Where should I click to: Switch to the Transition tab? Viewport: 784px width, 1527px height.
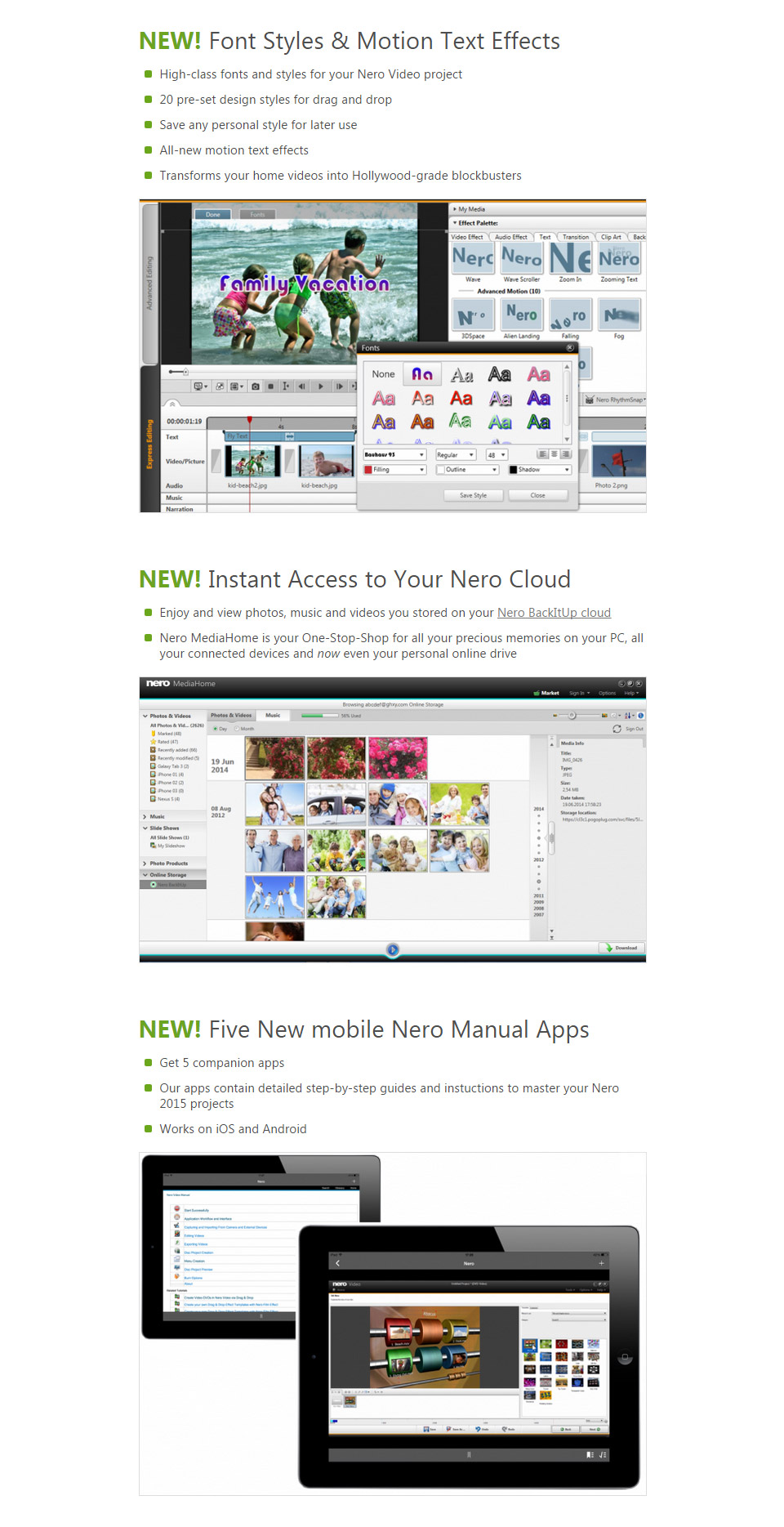(576, 237)
